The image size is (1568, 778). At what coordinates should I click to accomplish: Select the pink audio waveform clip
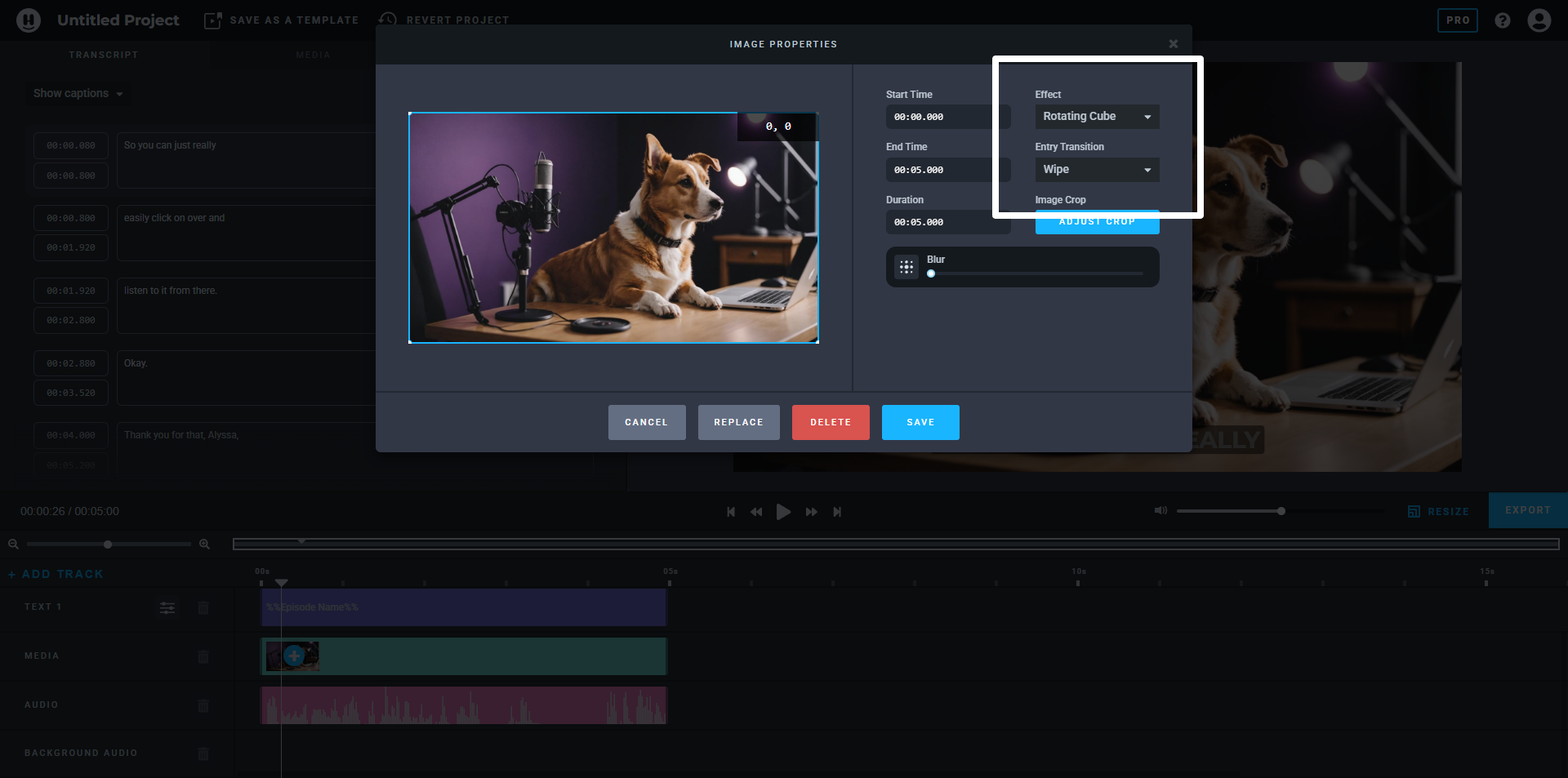click(x=463, y=705)
